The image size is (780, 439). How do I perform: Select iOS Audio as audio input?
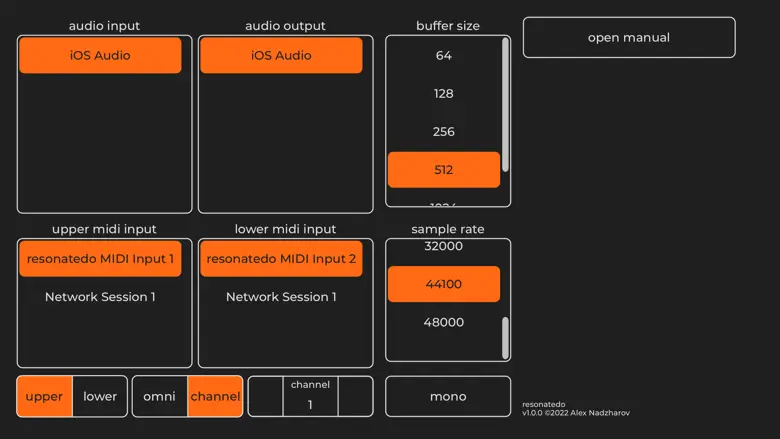click(x=100, y=55)
